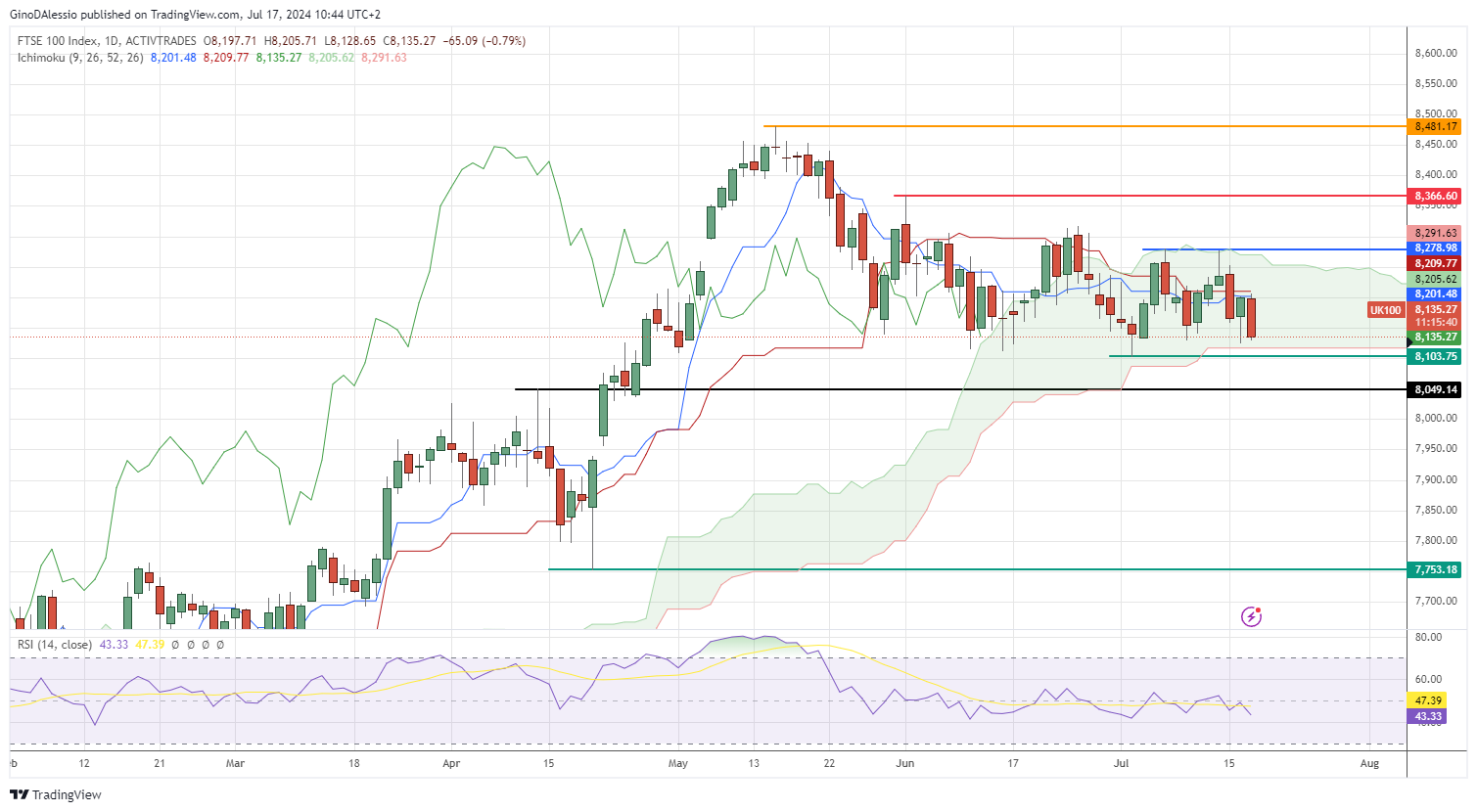The height and width of the screenshot is (812, 1477).
Task: Click the teal 8,103.75 support label
Action: tap(1435, 357)
